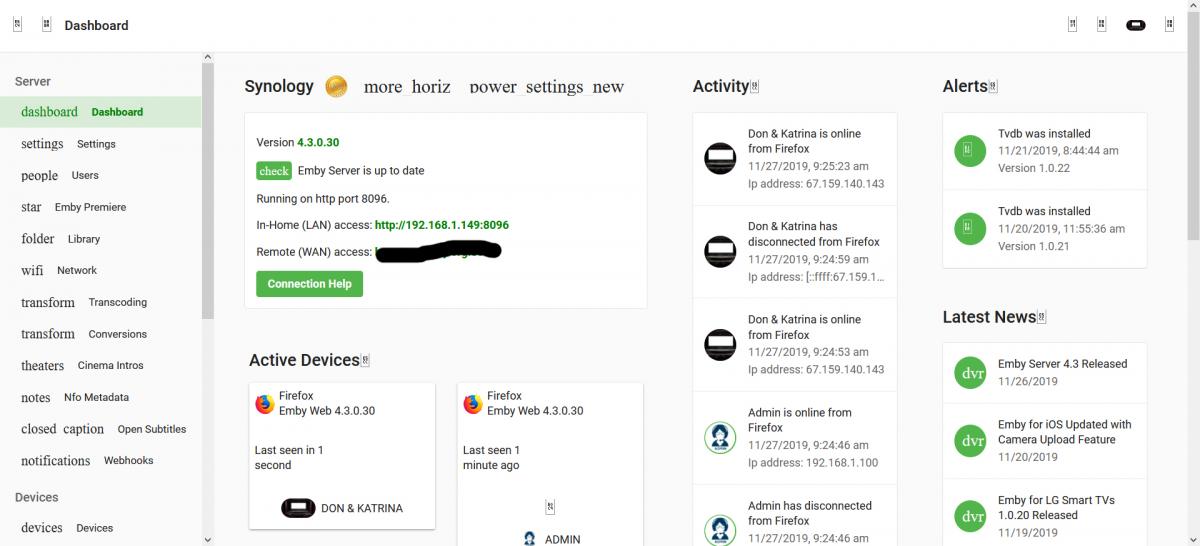This screenshot has height=546, width=1200.
Task: Click green icon of Tvdb Version 1.0.21 alert
Action: (x=970, y=228)
